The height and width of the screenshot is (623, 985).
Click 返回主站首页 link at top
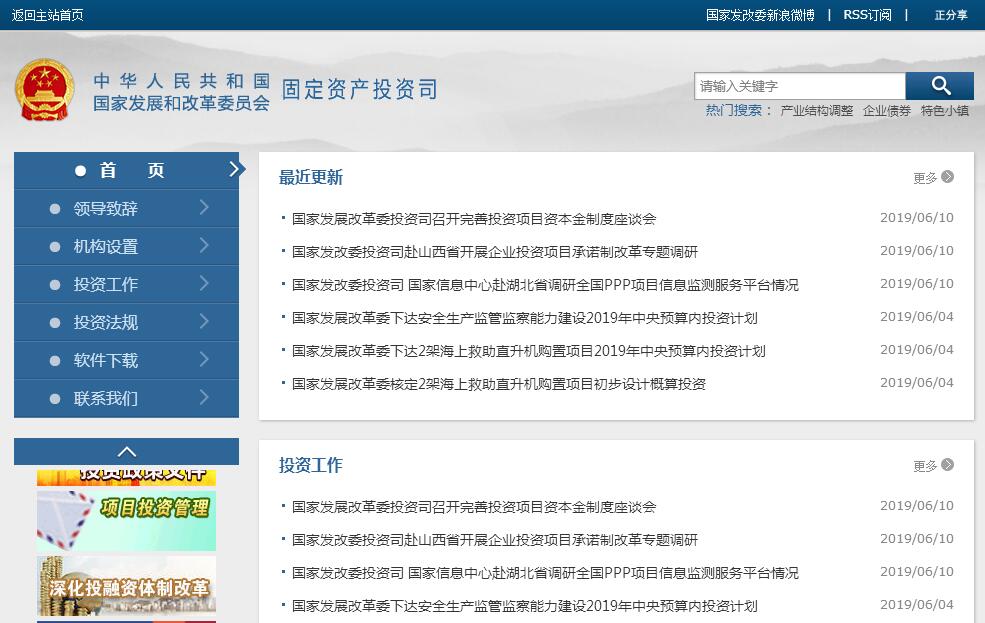48,15
